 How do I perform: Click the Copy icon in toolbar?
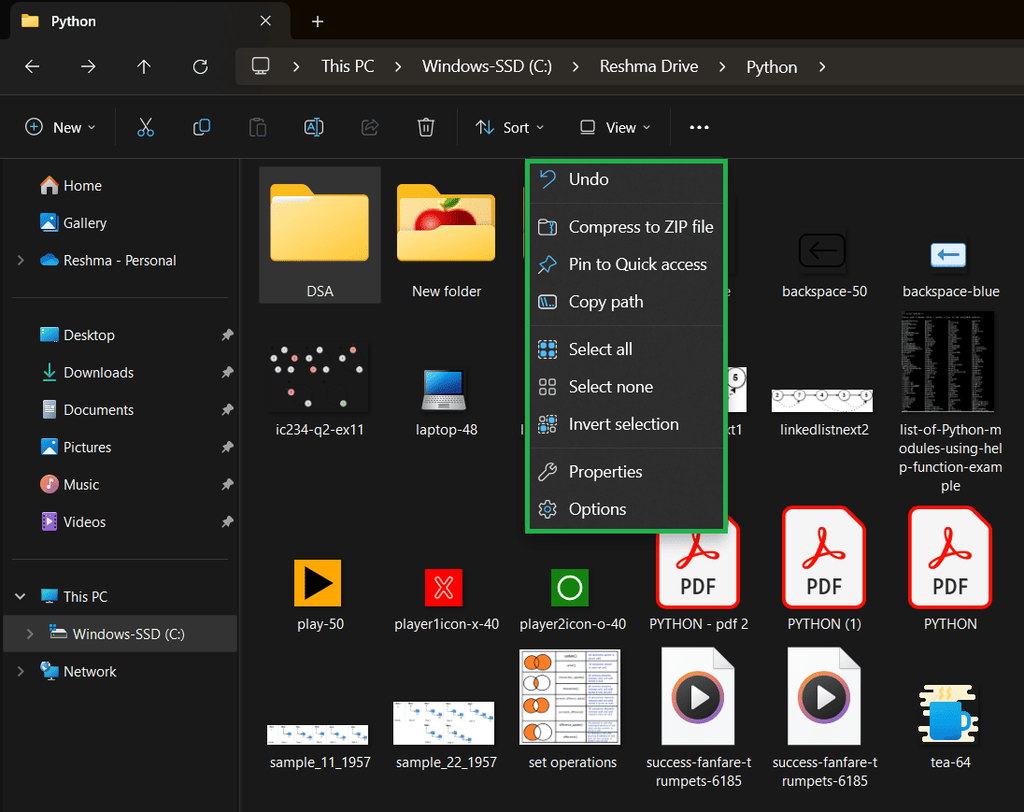(202, 127)
